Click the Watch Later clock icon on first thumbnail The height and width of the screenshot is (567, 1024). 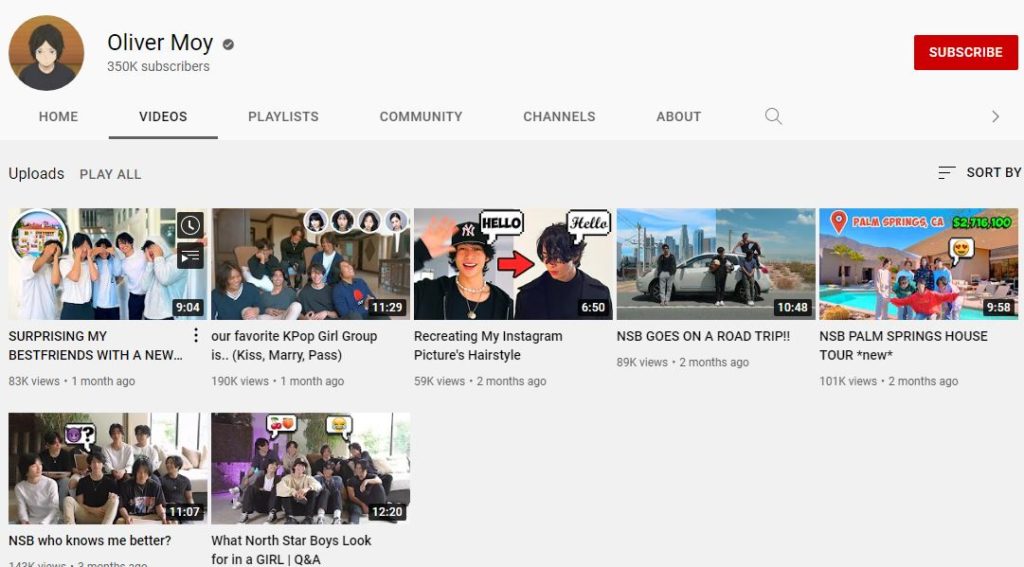pyautogui.click(x=190, y=225)
